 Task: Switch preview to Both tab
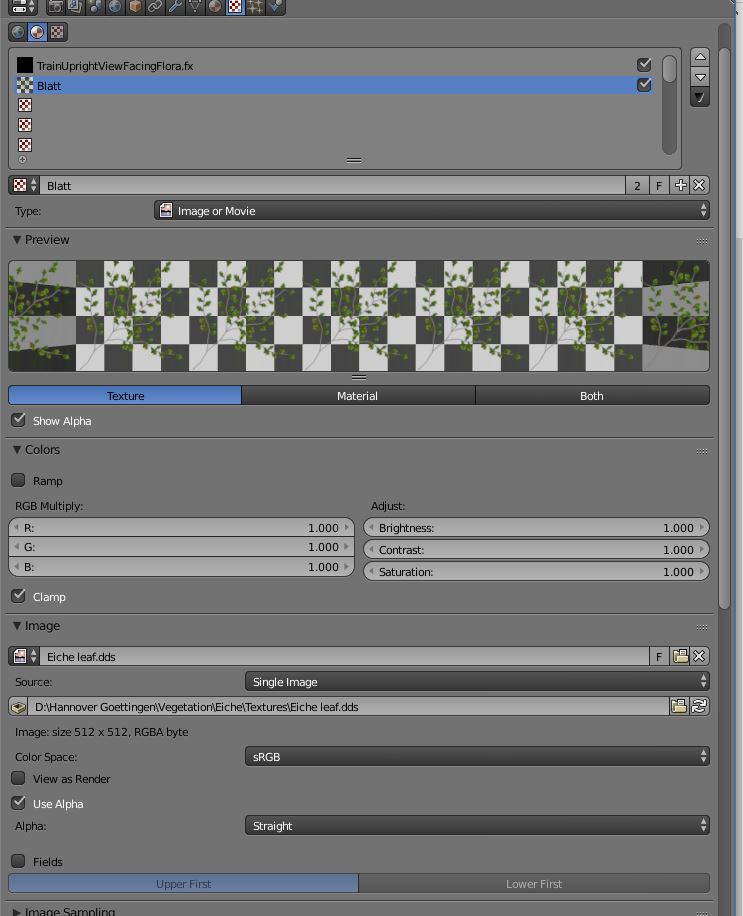click(x=591, y=396)
